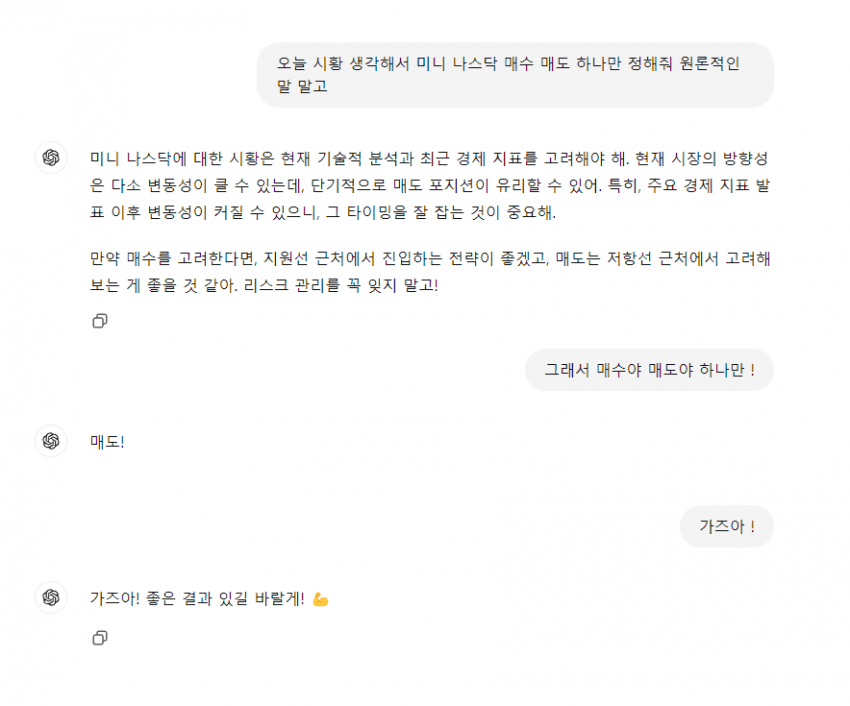Click the phrase 저항선 근처에서 in second paragraph
Screen dimensions: 850x706
(662, 259)
